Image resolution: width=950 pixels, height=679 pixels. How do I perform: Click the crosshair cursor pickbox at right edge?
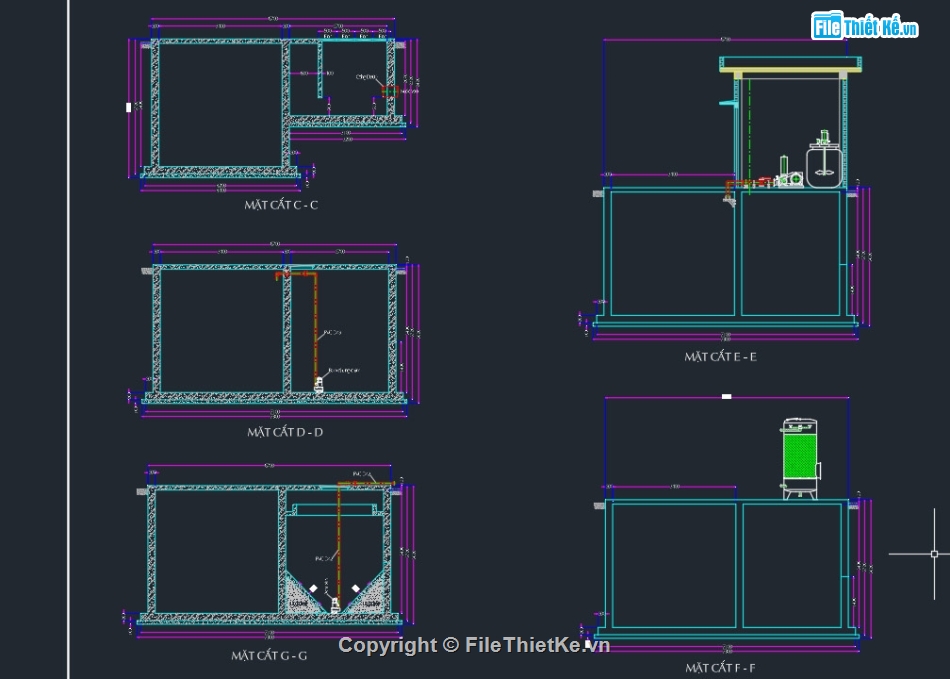coord(934,553)
